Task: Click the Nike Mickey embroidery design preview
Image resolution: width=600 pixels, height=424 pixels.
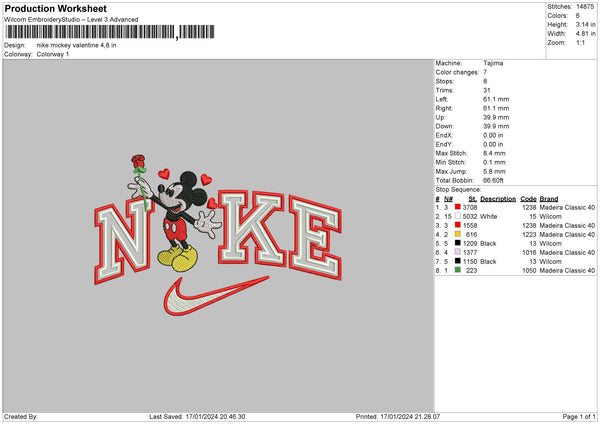Action: point(218,236)
